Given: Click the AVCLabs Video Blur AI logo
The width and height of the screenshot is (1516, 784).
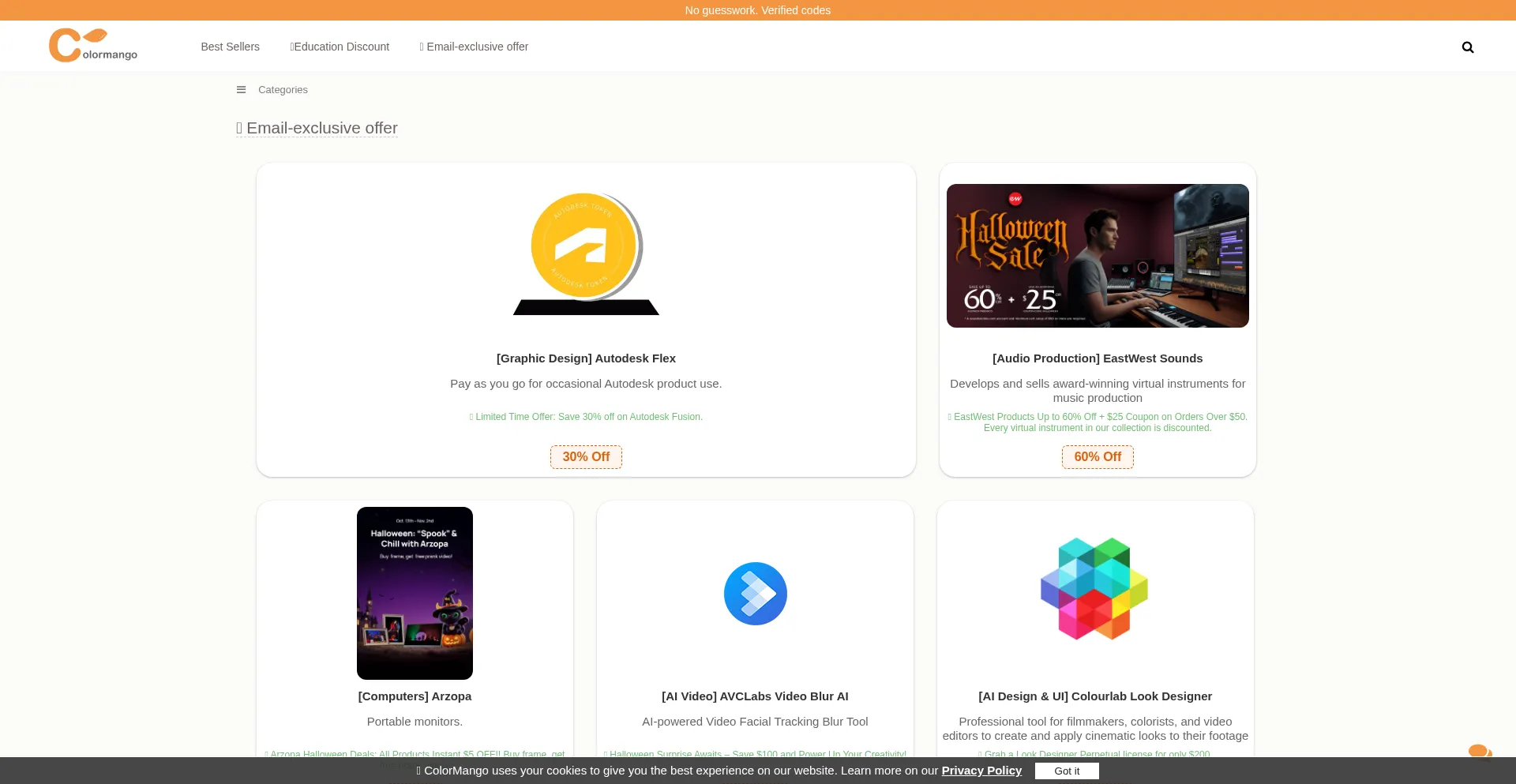Looking at the screenshot, I should click(x=755, y=594).
